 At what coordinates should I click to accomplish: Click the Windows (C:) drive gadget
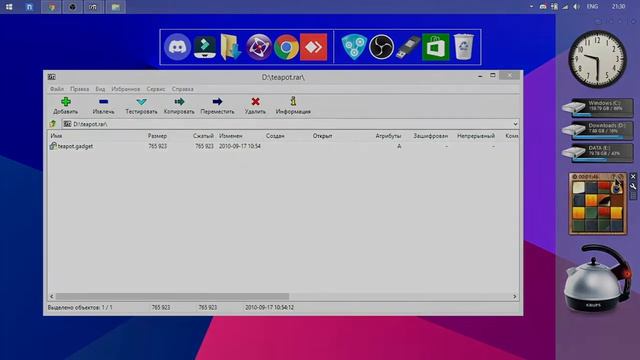pos(598,108)
